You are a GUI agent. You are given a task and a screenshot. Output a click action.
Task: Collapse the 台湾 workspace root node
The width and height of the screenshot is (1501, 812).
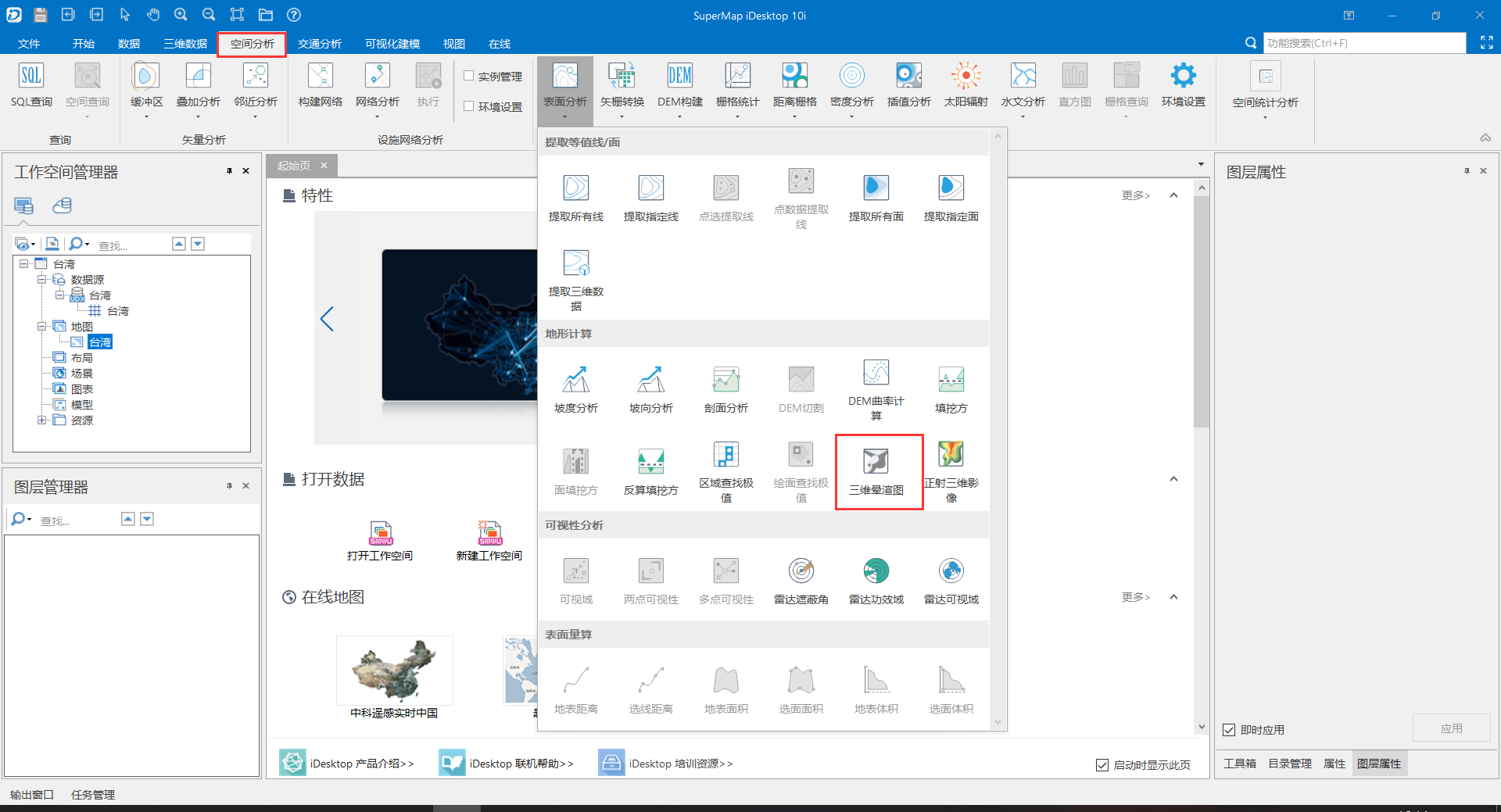coord(24,264)
